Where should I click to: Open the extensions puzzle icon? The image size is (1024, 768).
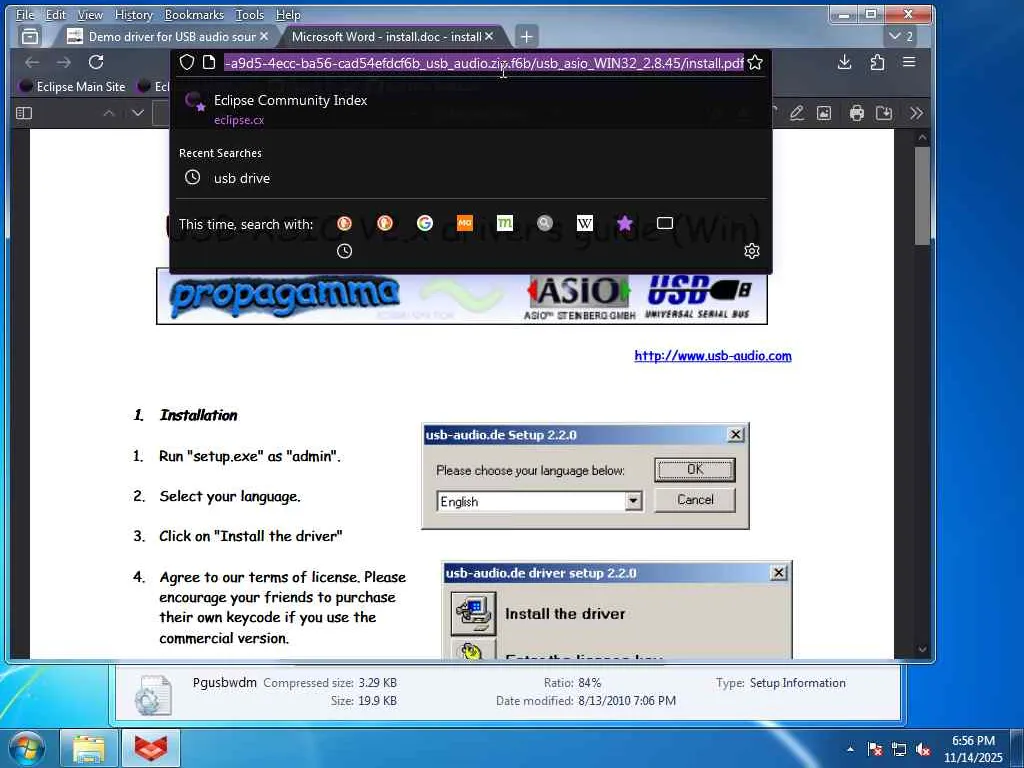(x=877, y=62)
